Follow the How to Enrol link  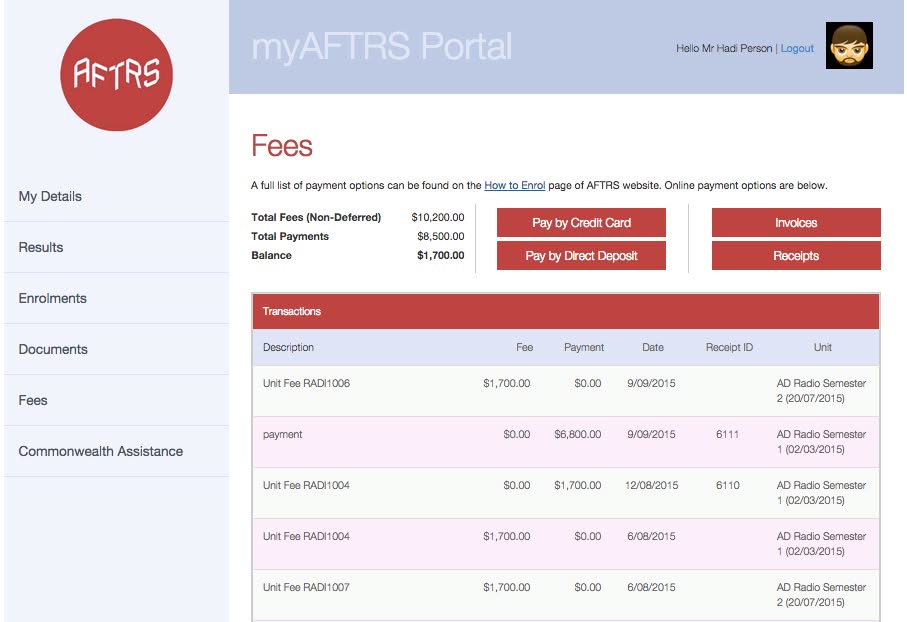514,185
